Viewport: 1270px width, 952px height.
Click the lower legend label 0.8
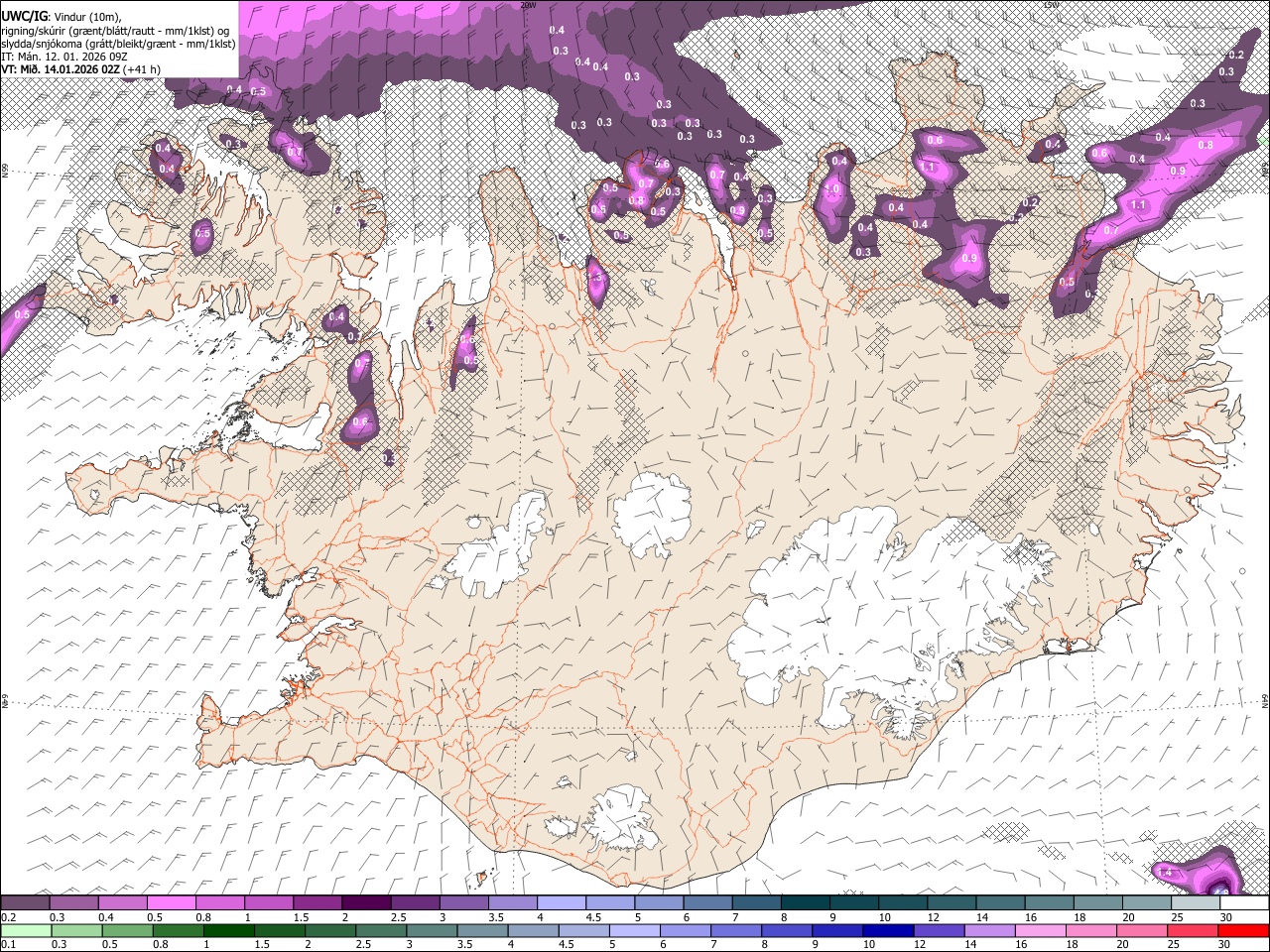click(x=161, y=944)
